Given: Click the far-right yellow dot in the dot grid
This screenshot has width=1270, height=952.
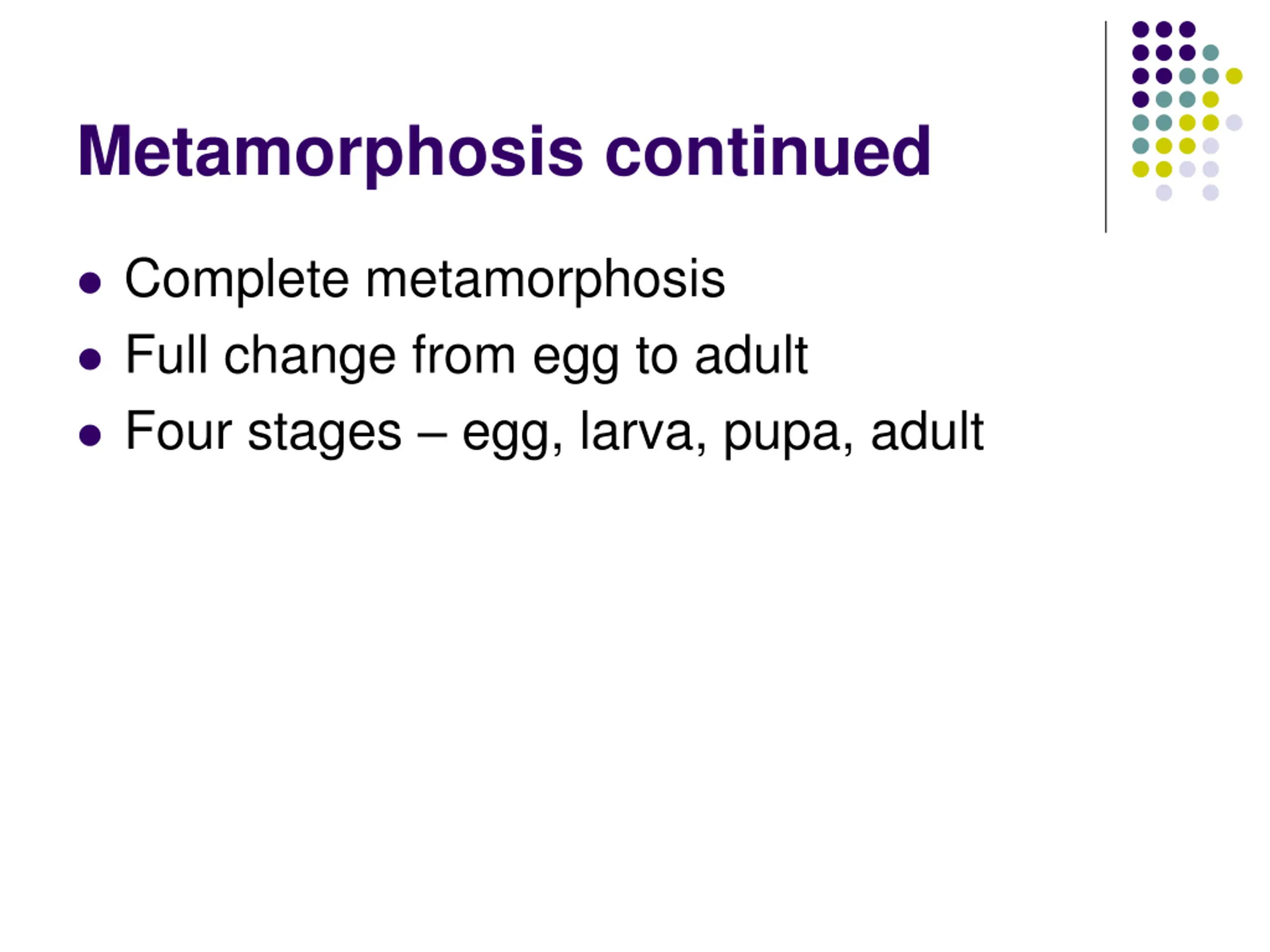Looking at the screenshot, I should click(1234, 76).
